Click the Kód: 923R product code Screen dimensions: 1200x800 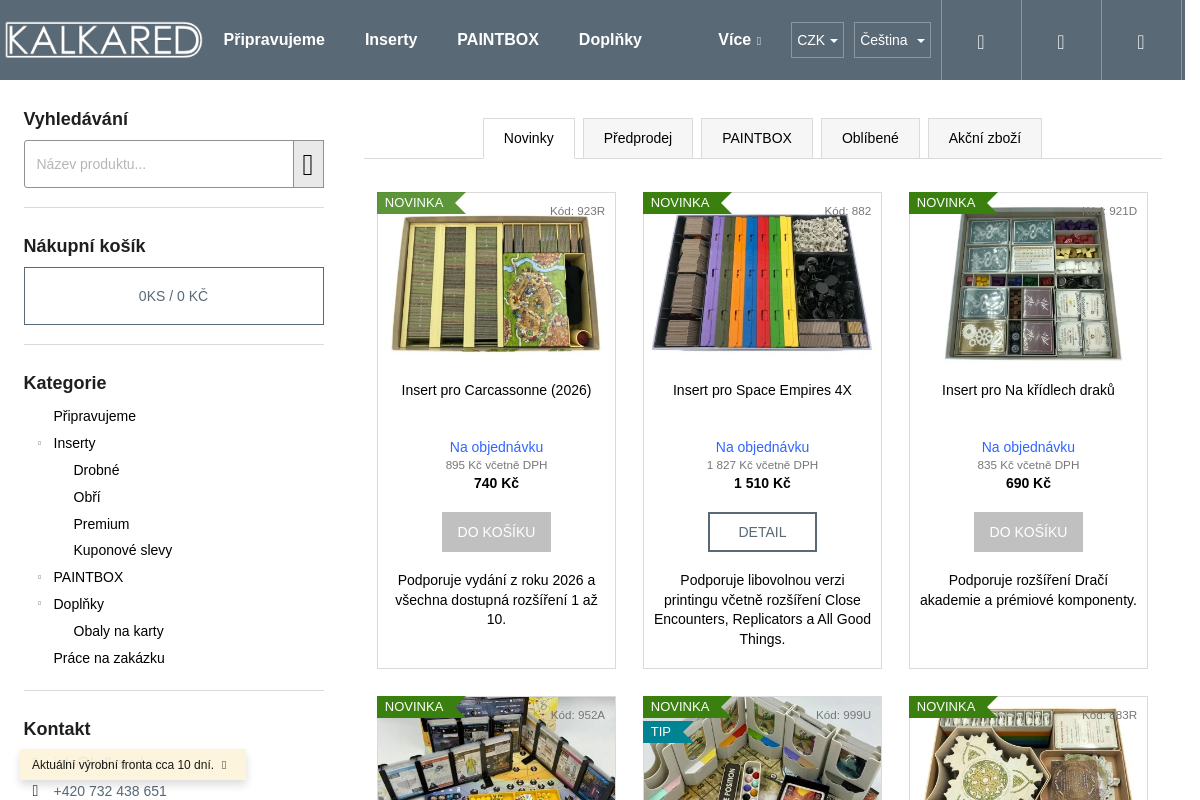577,211
